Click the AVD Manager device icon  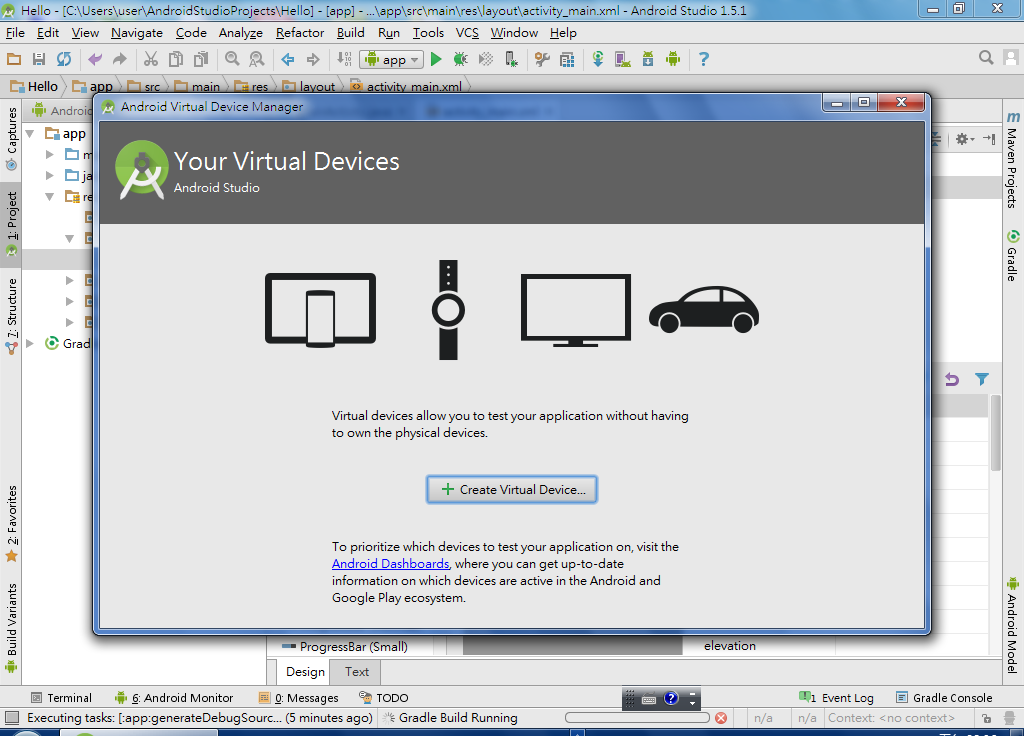pyautogui.click(x=622, y=59)
